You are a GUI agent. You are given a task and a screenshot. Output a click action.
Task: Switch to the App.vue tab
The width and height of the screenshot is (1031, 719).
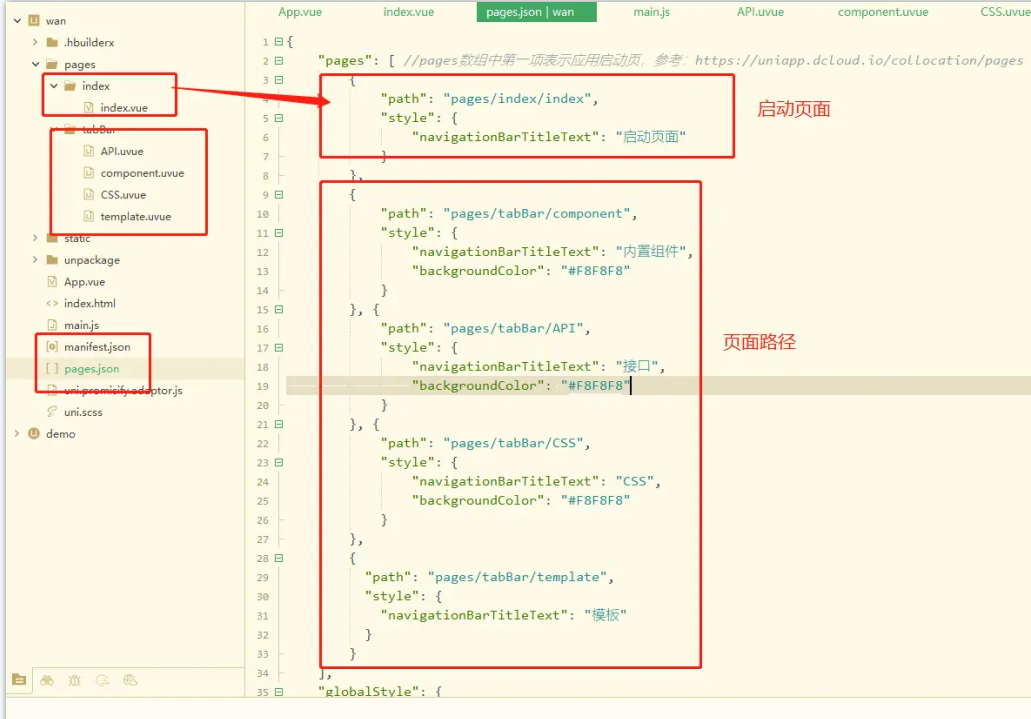tap(298, 12)
